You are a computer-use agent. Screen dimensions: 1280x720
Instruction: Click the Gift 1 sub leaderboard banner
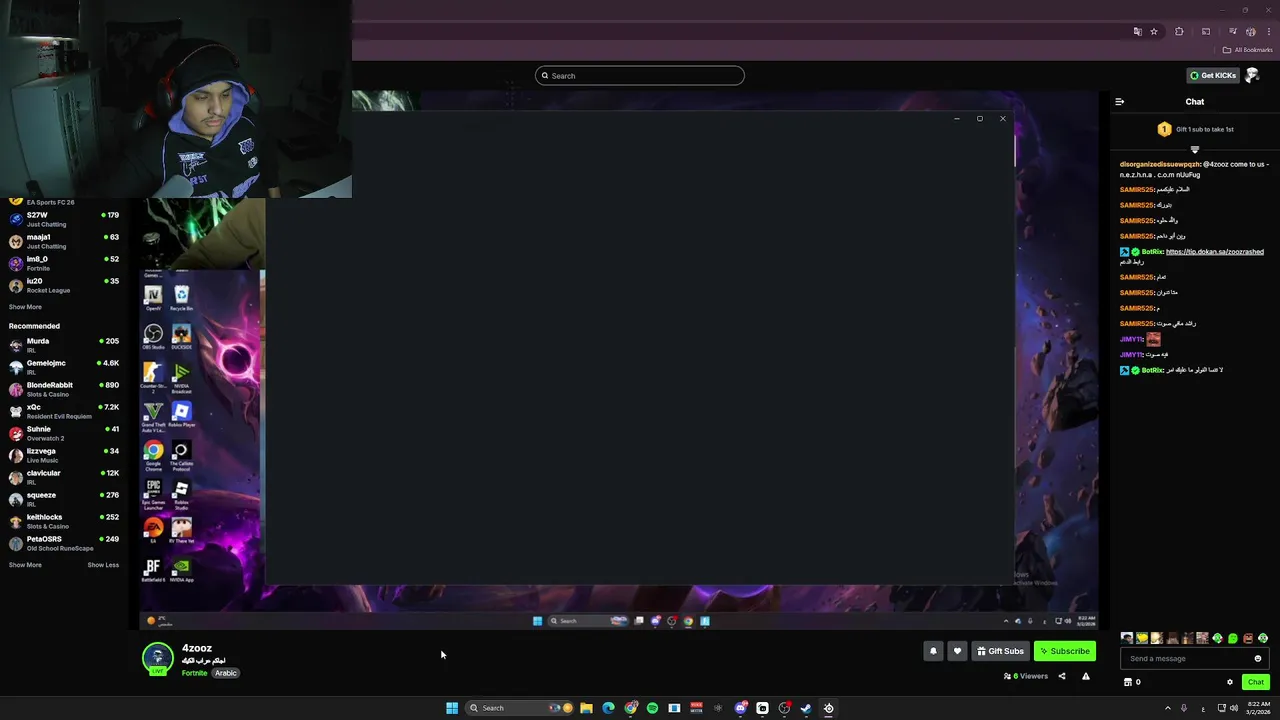[1195, 129]
